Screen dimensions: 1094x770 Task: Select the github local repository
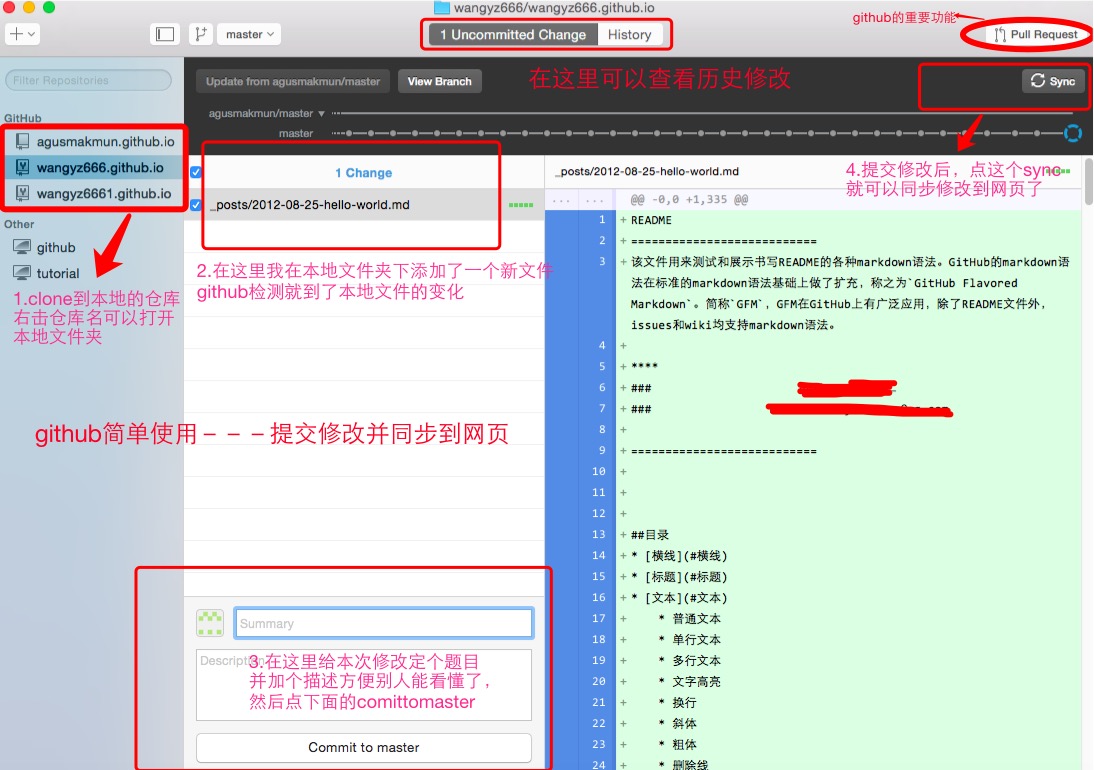[x=92, y=247]
